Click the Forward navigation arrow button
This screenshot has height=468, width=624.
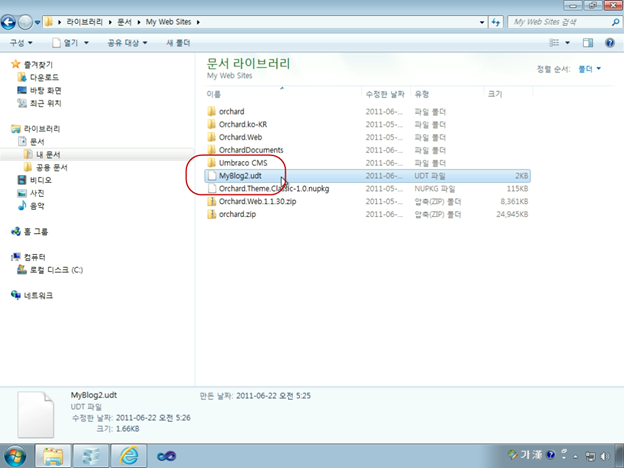(x=25, y=22)
